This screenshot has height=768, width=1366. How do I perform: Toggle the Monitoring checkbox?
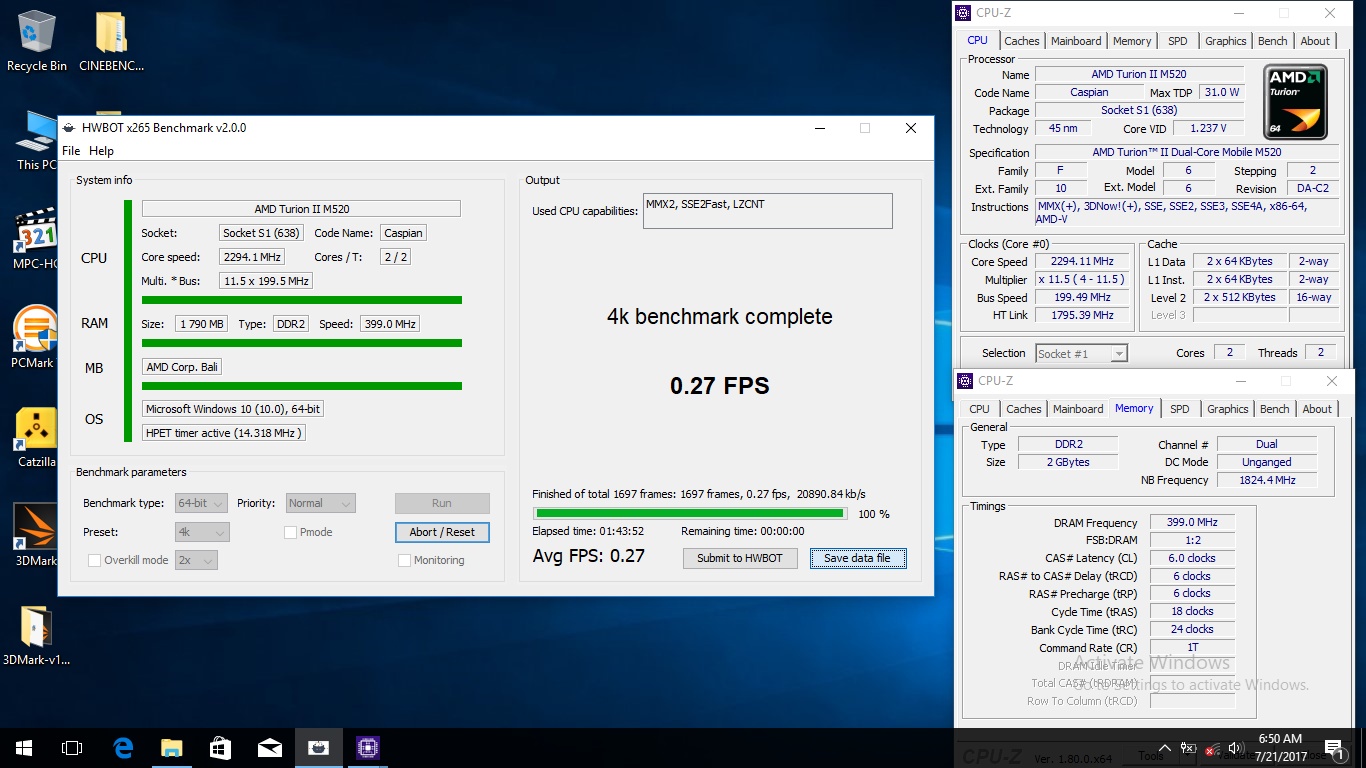coord(404,560)
